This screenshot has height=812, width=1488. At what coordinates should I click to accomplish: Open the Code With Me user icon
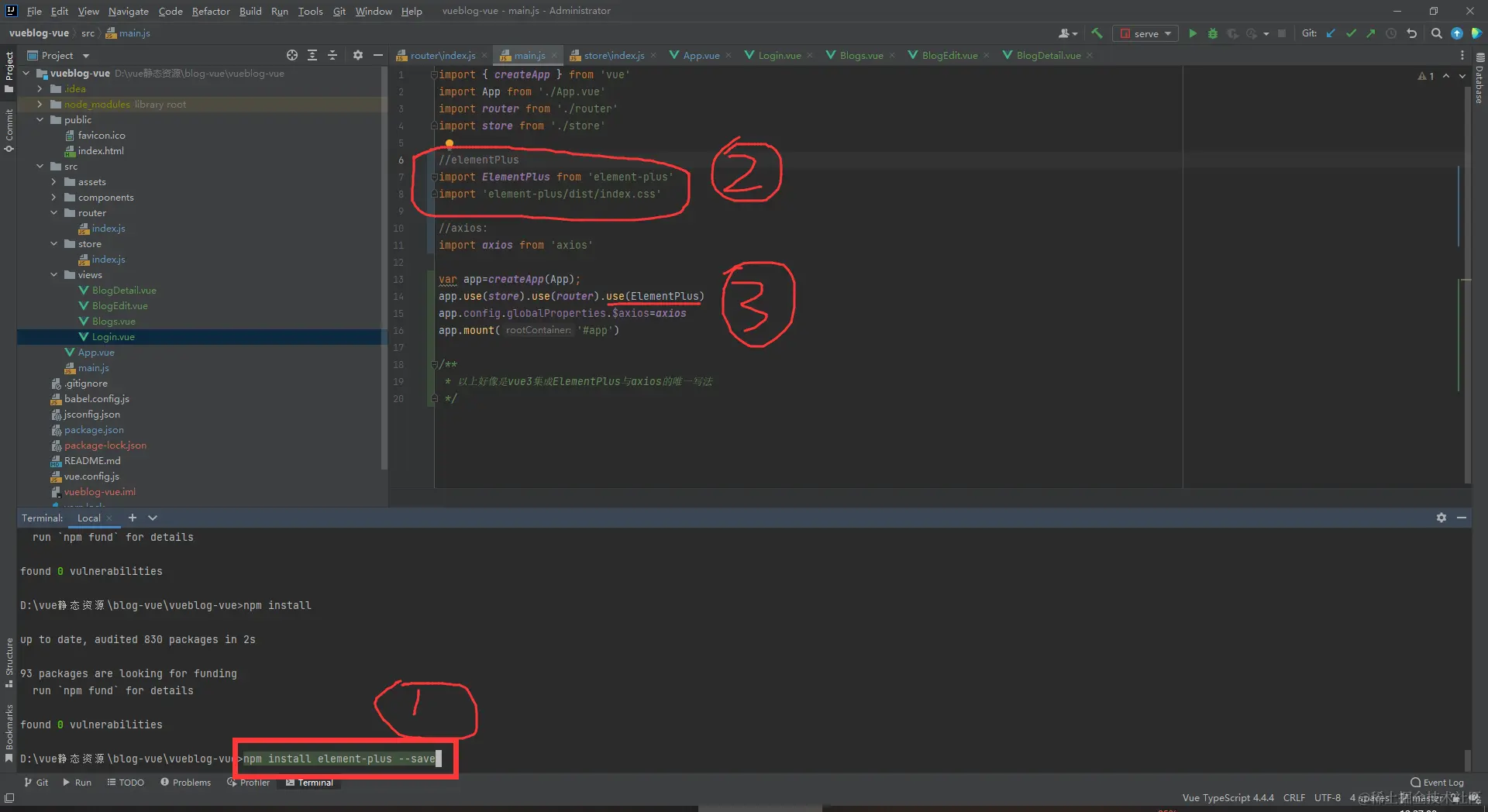(1067, 33)
